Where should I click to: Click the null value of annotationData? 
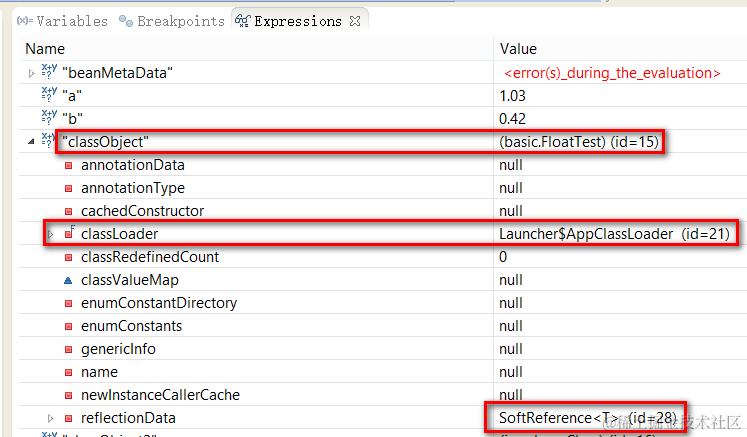coord(511,165)
